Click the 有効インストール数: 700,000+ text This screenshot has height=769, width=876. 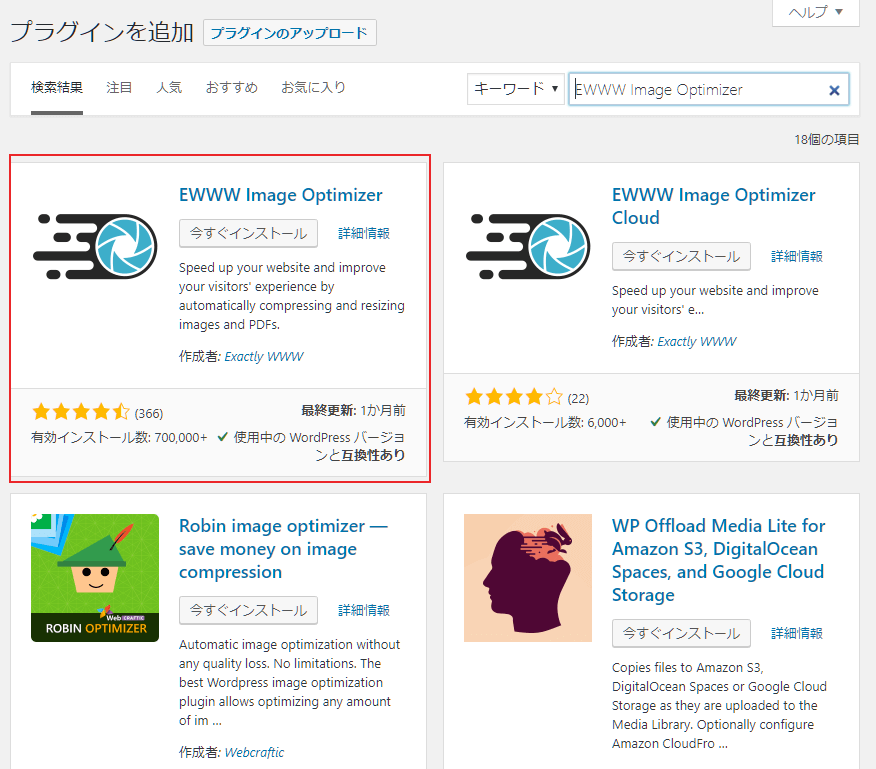point(119,437)
